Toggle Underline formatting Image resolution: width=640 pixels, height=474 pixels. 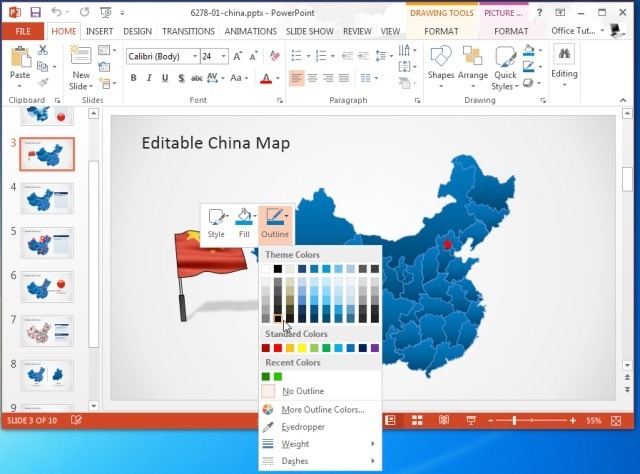165,78
